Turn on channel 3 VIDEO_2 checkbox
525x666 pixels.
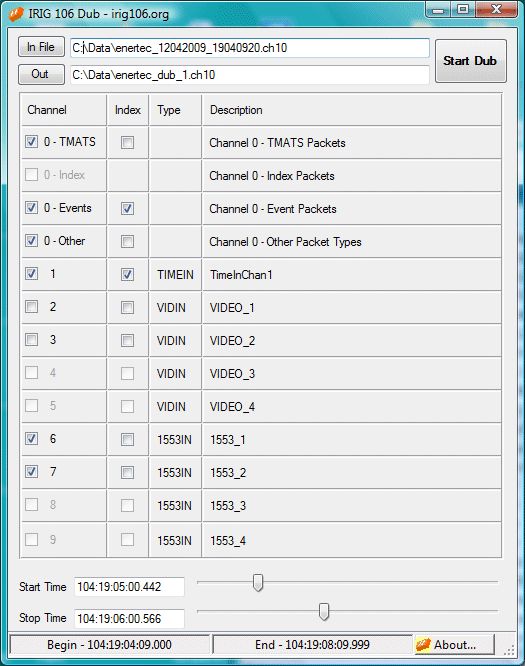tap(31, 340)
